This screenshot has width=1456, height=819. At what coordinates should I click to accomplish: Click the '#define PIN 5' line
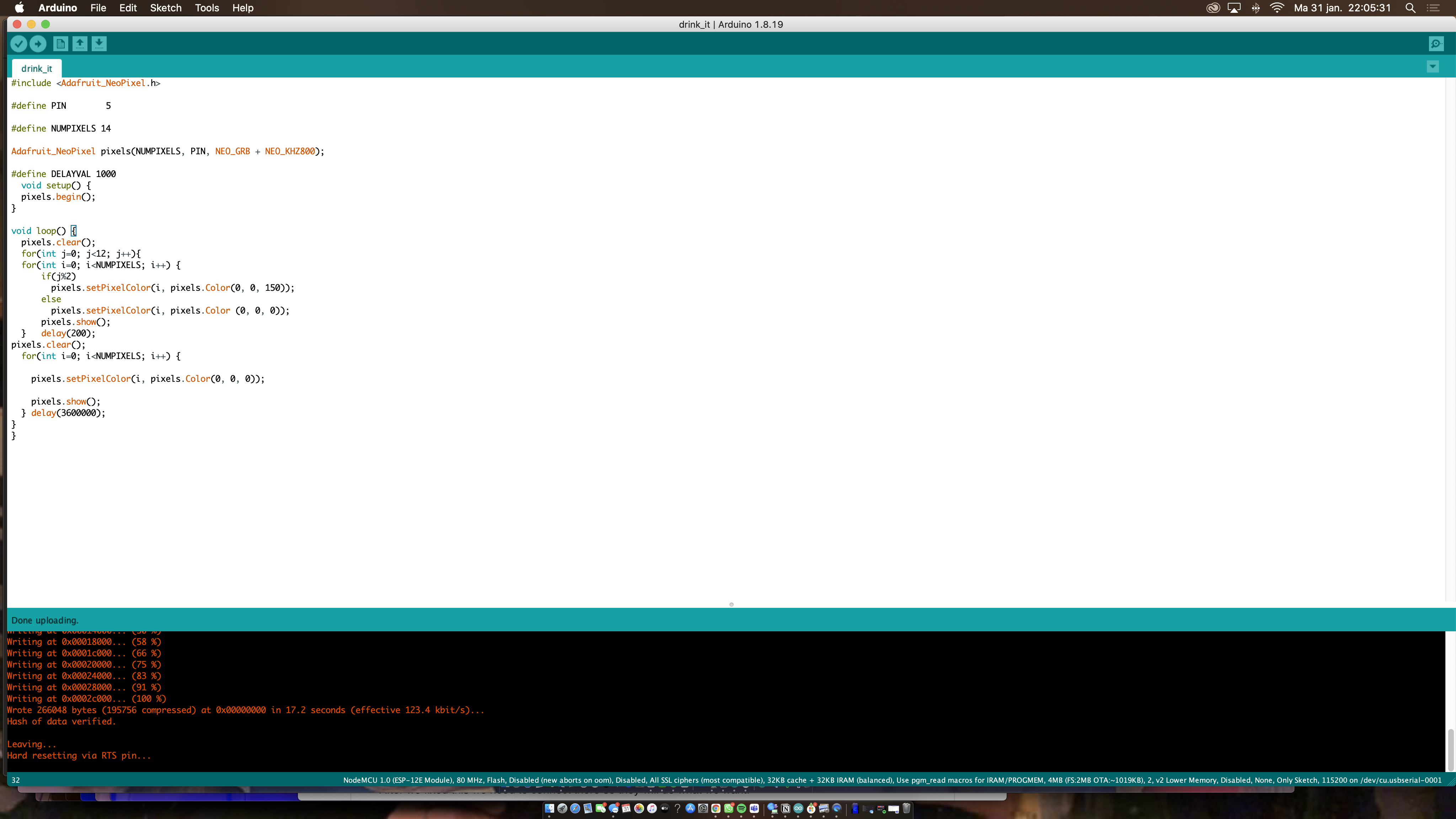(x=61, y=106)
